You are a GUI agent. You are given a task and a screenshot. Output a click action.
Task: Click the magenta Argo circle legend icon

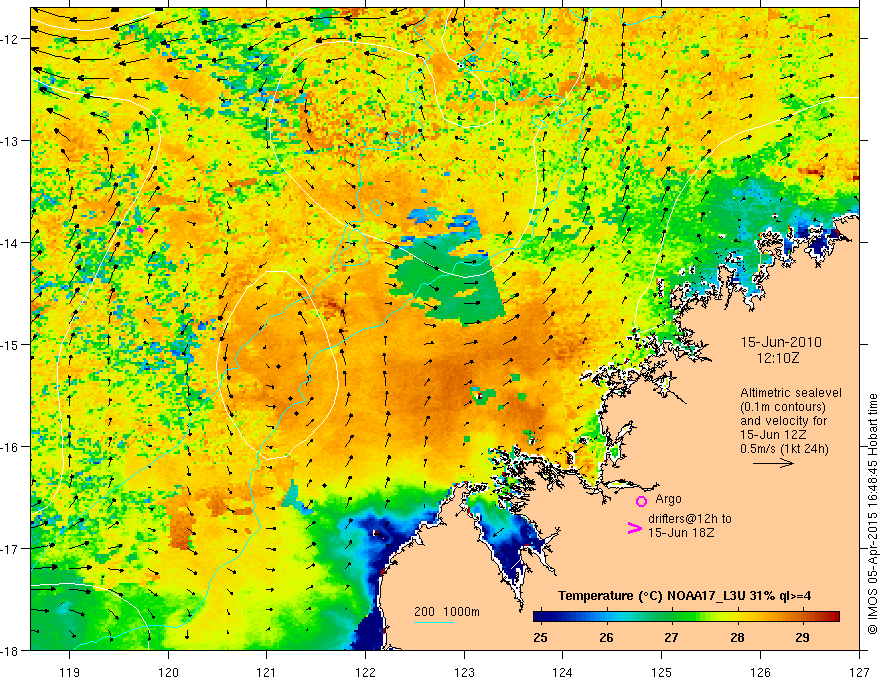641,501
